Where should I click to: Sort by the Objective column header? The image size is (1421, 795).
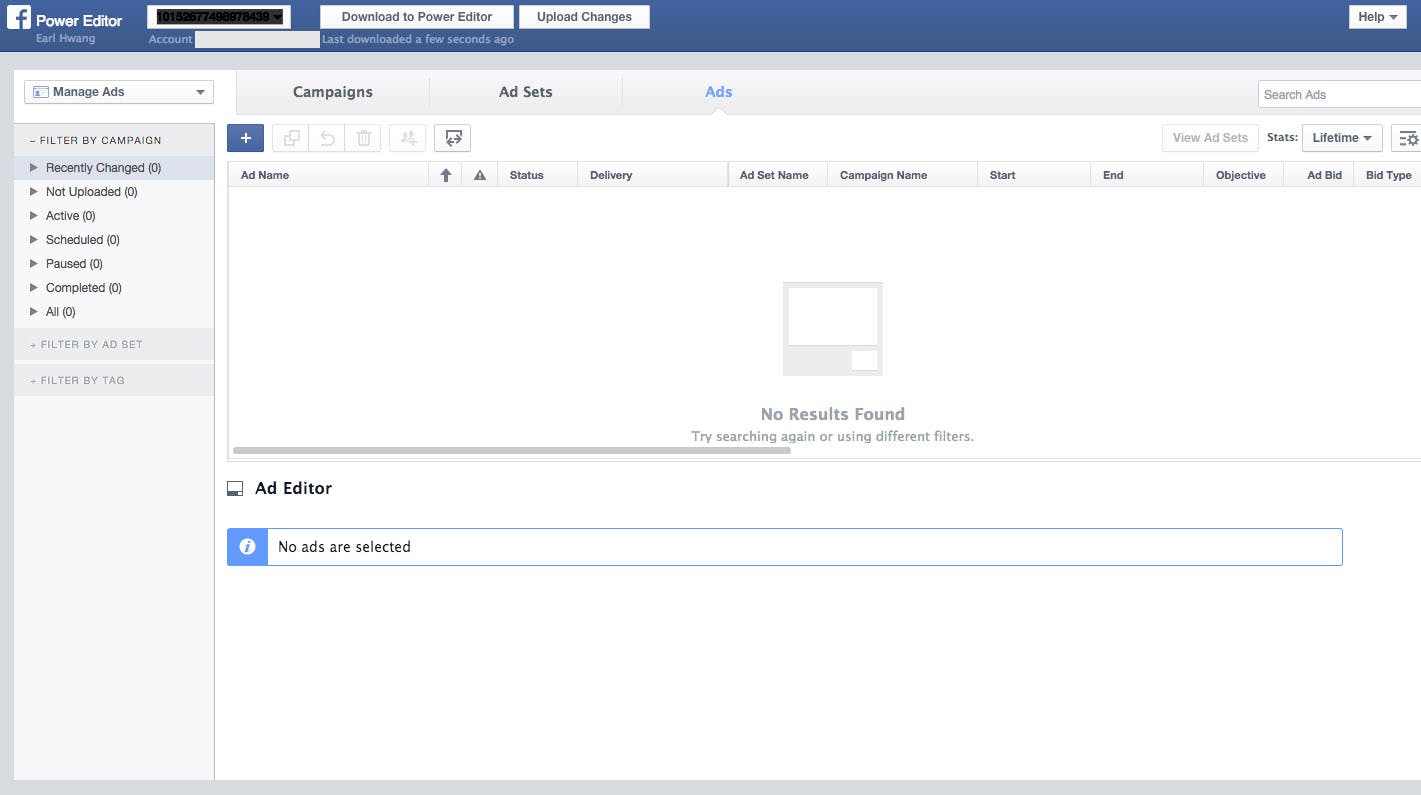click(1243, 175)
